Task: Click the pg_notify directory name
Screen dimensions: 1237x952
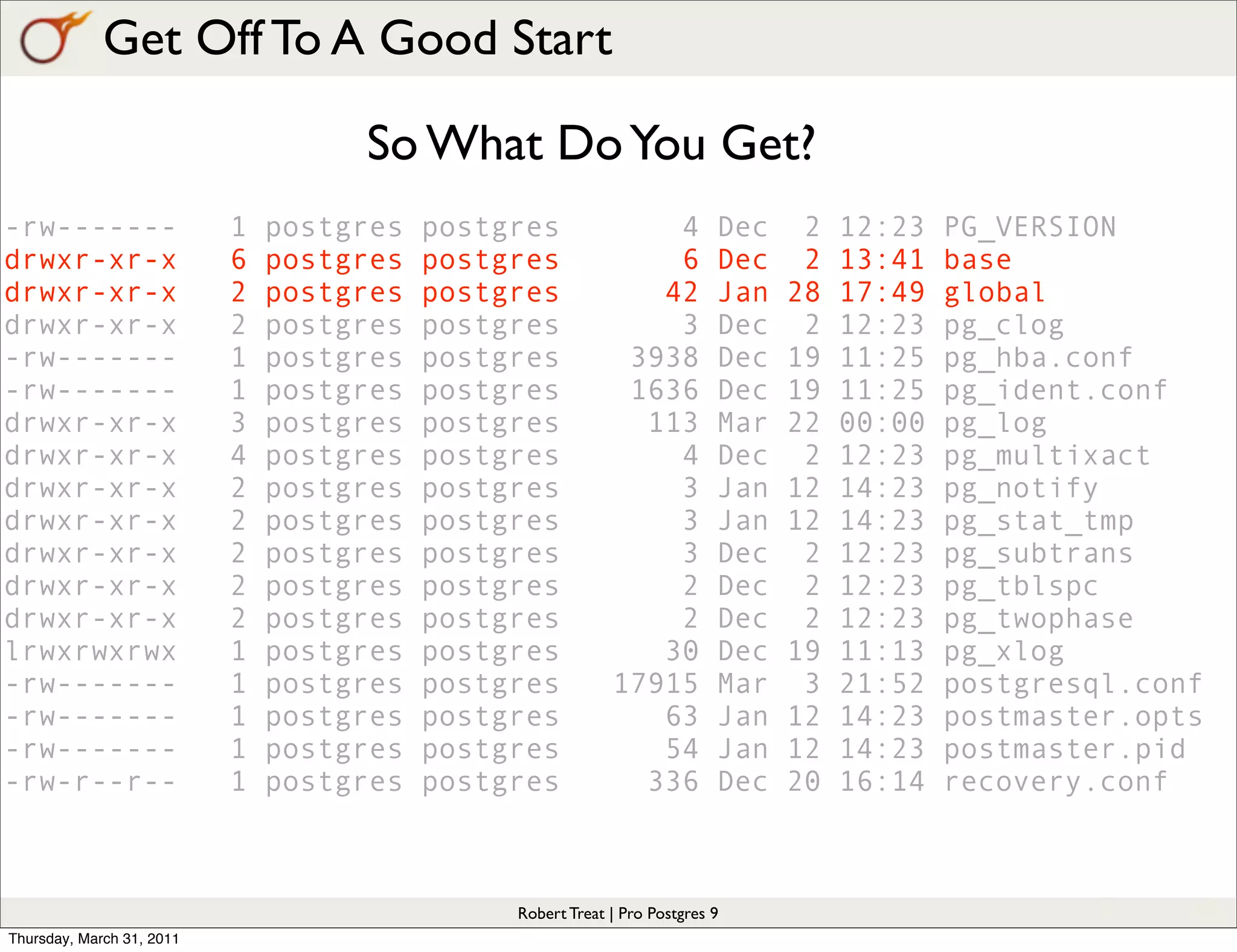Action: [x=1021, y=489]
